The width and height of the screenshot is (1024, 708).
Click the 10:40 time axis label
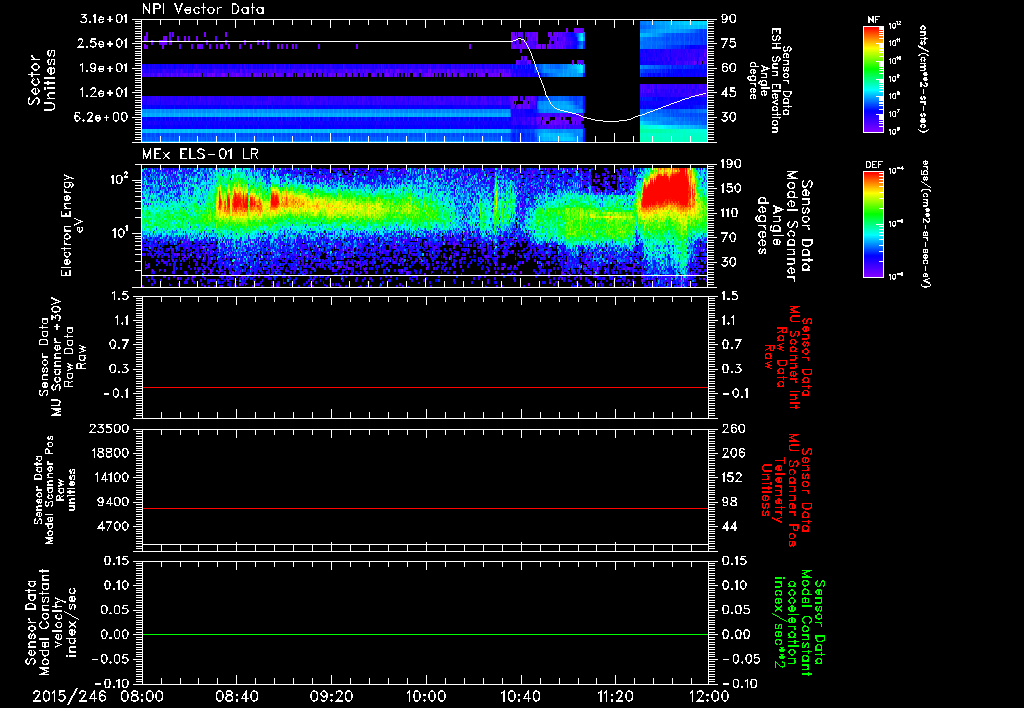coord(520,696)
